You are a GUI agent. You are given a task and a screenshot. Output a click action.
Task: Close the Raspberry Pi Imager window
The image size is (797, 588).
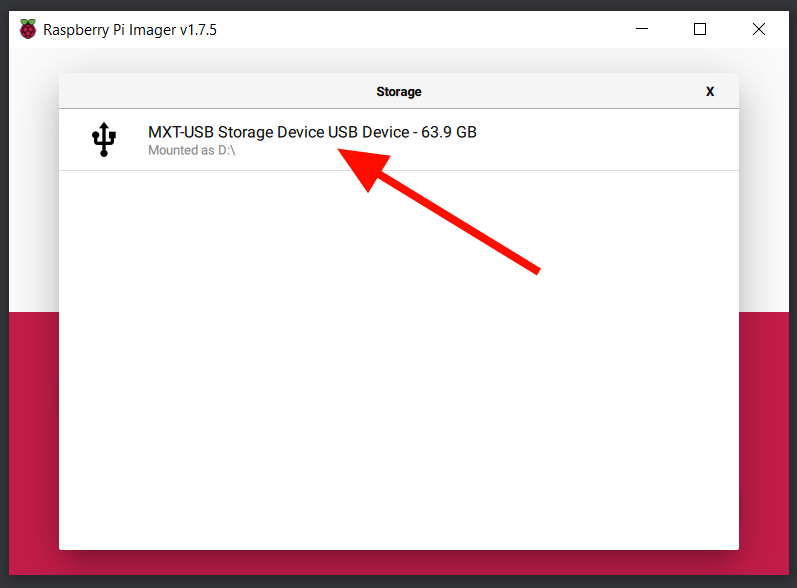pos(758,29)
